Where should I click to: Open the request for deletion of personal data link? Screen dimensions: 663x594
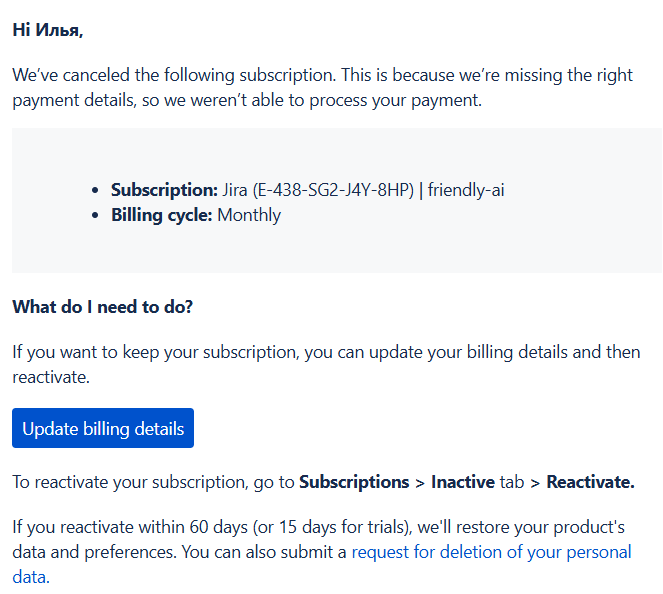point(491,552)
